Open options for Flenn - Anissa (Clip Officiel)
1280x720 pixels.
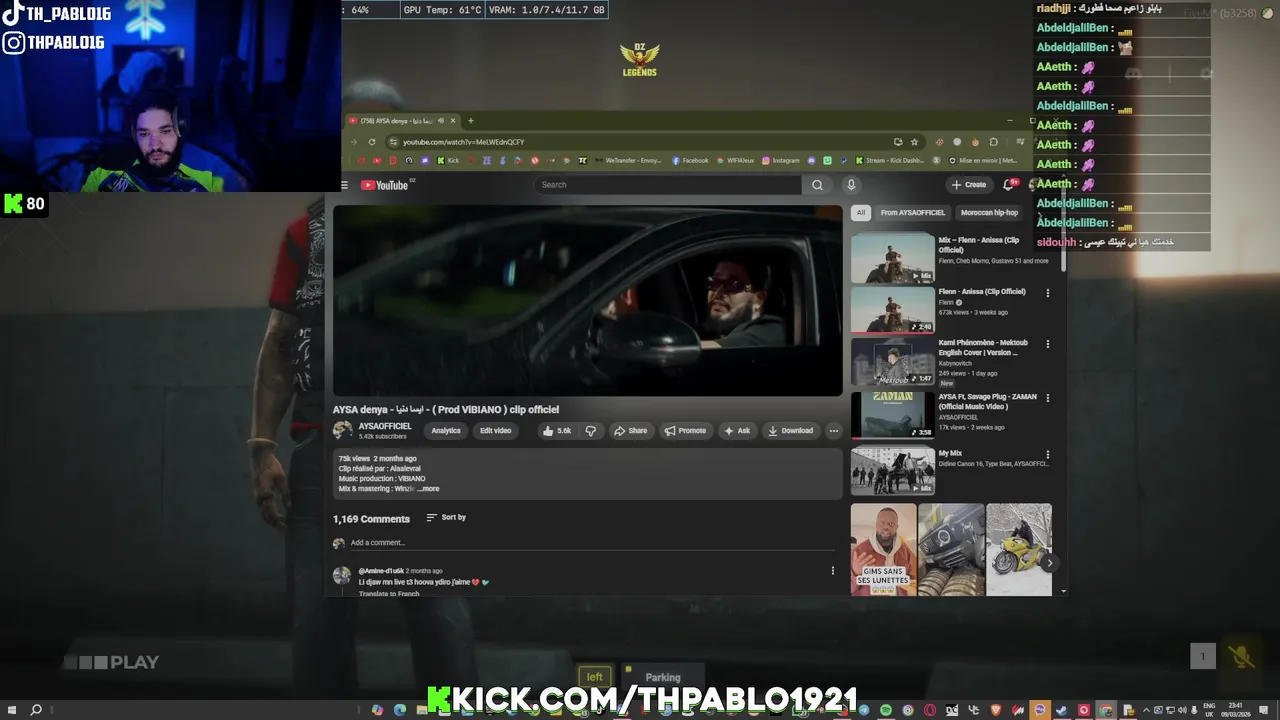1047,293
